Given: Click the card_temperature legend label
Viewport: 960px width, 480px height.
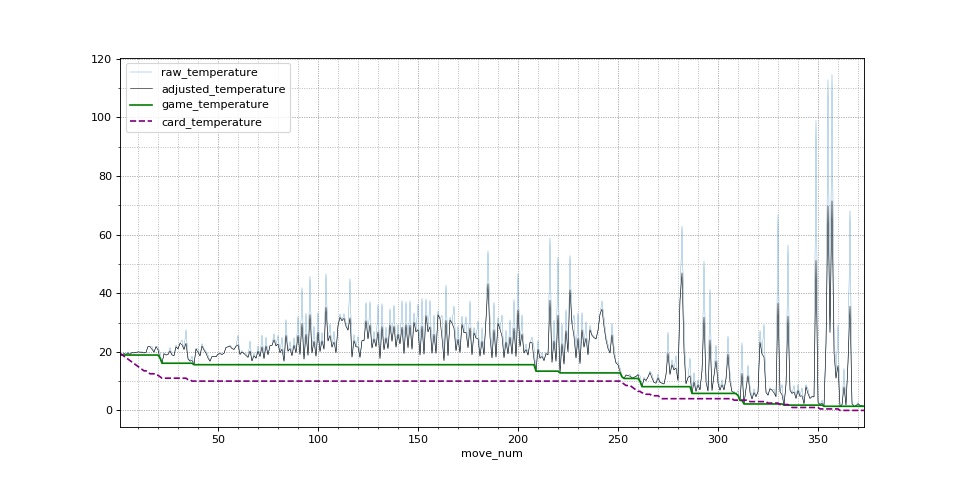Looking at the screenshot, I should point(211,122).
